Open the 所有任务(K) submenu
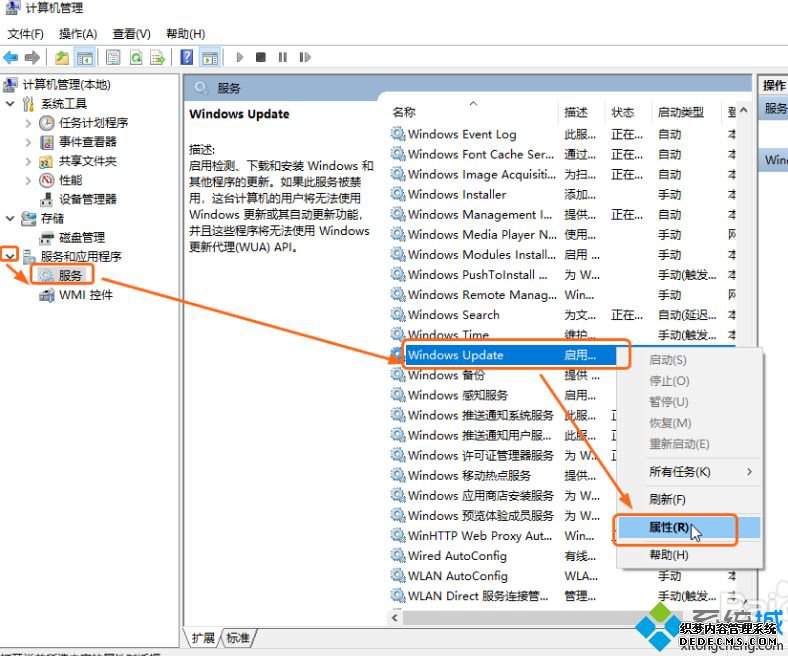 click(680, 471)
